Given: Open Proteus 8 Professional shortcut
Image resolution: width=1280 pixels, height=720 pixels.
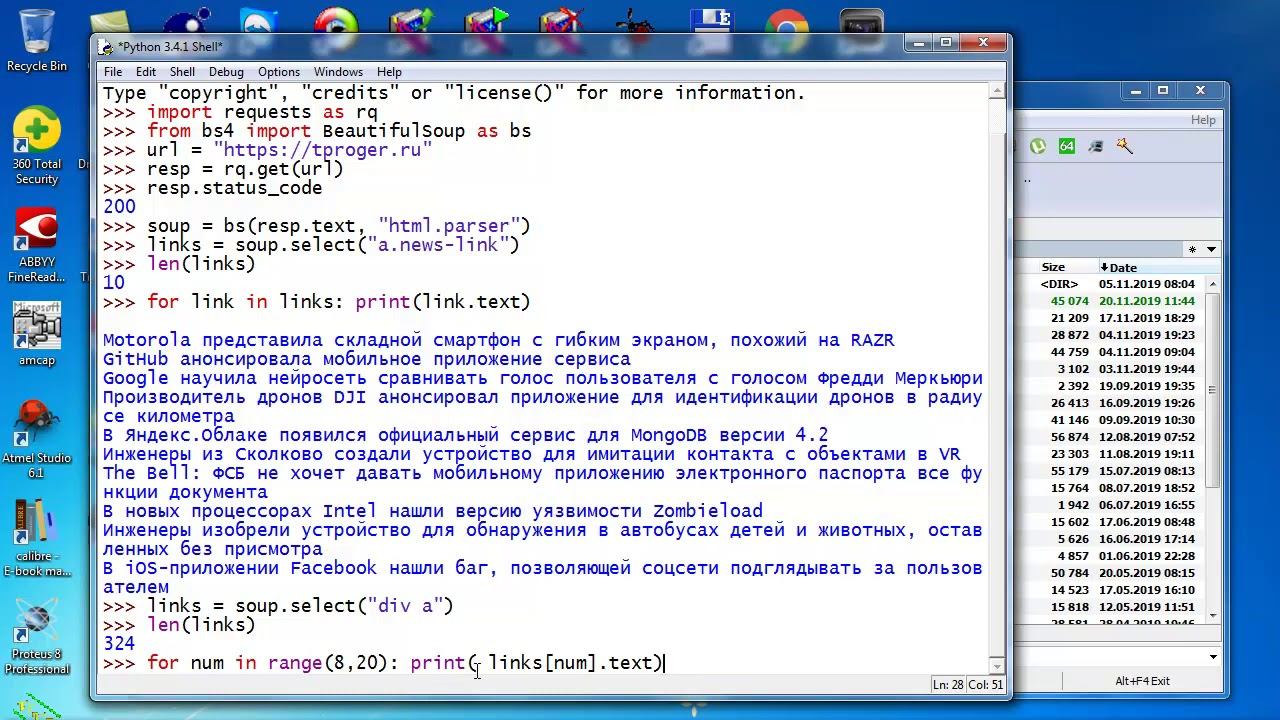Looking at the screenshot, I should point(36,638).
